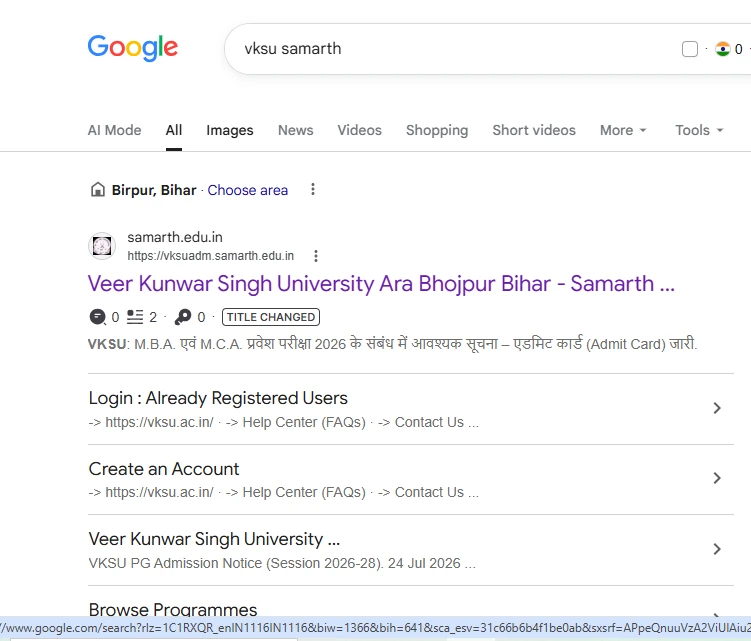
Task: Open the Images tab
Action: (230, 130)
